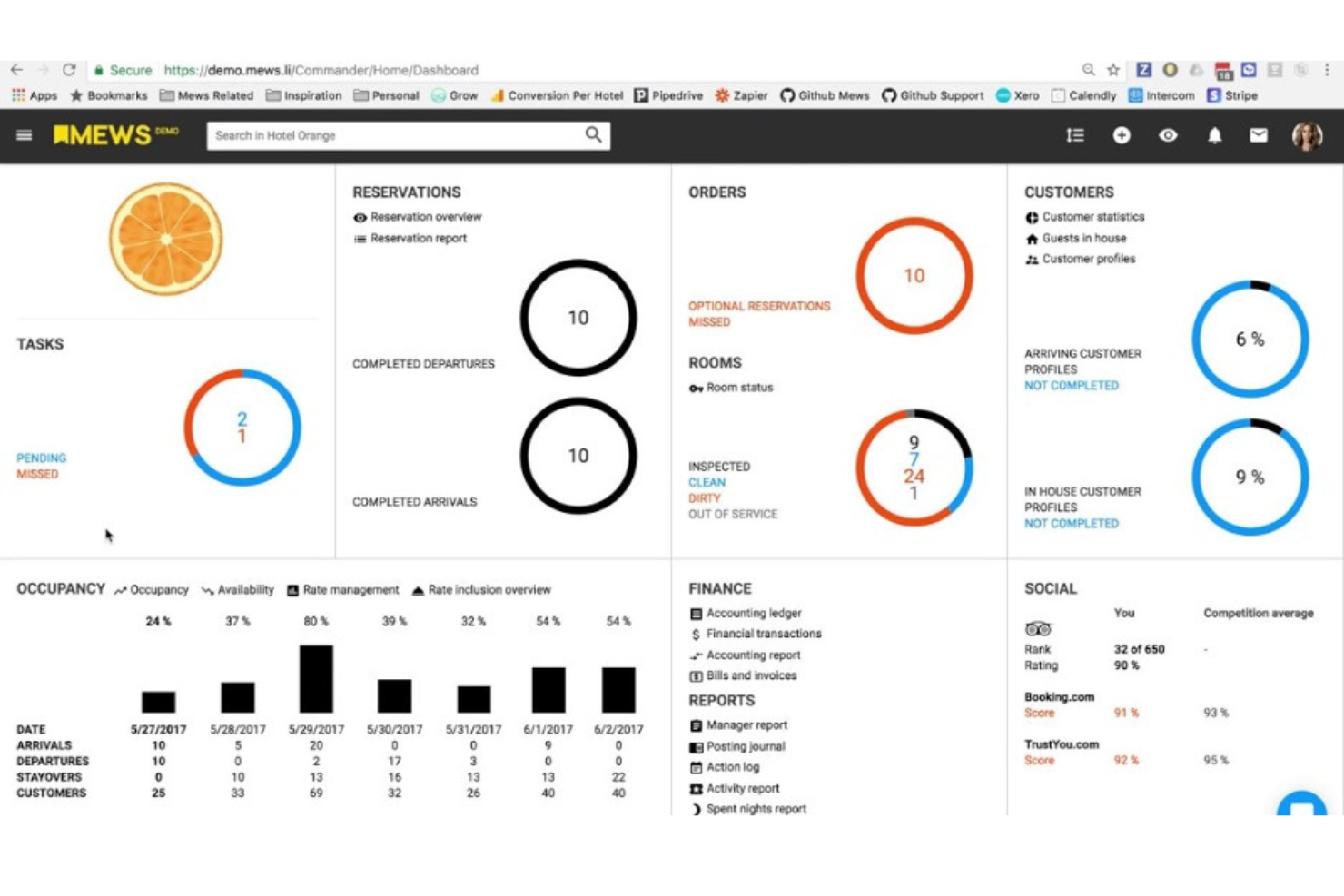Open the Mews hamburger menu

[x=24, y=134]
